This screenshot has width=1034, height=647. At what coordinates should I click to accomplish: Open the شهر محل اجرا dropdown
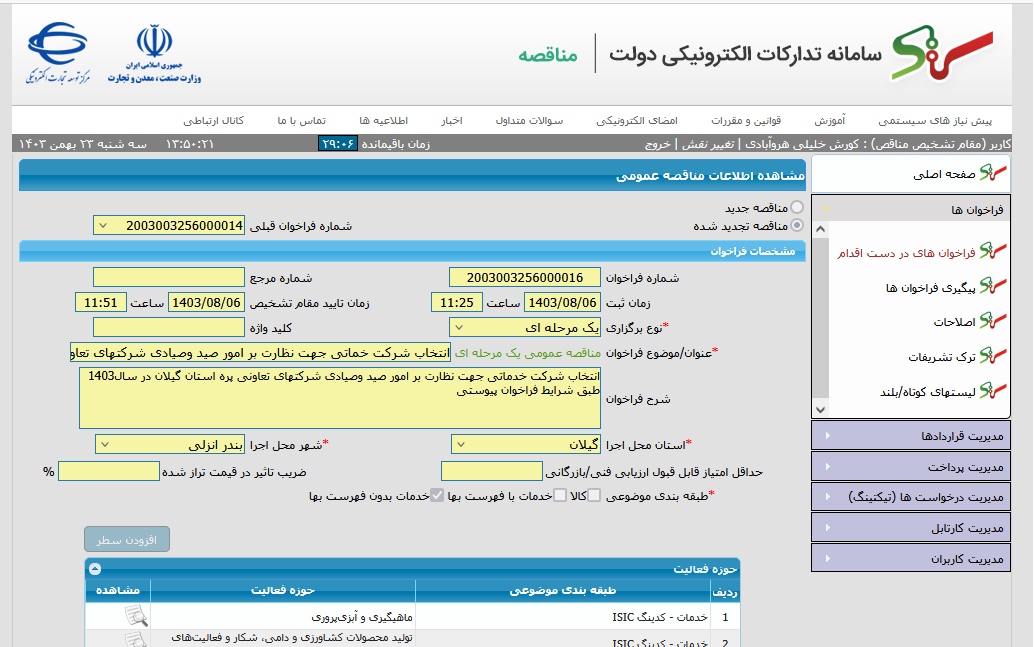click(x=170, y=445)
